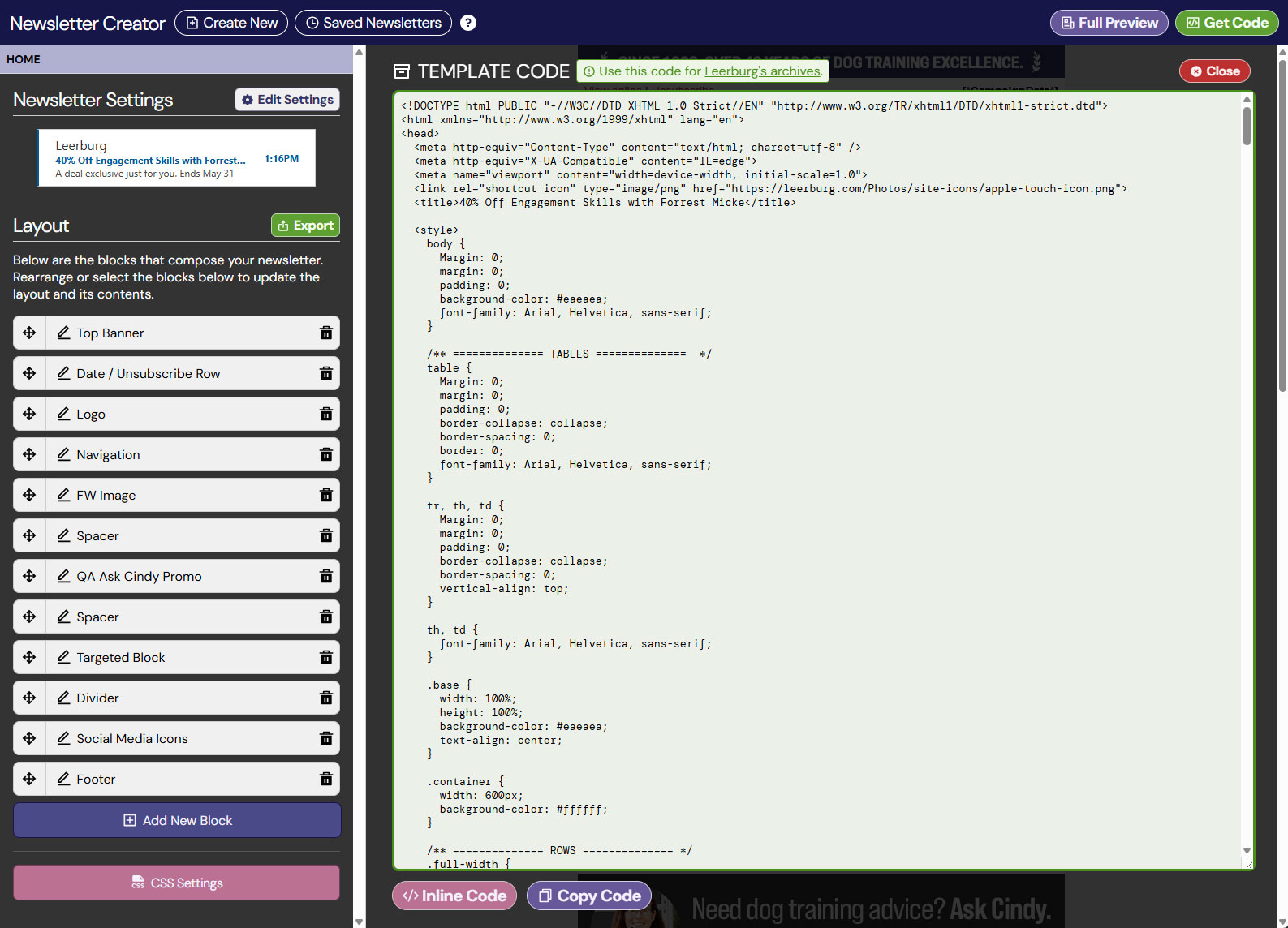Copy the template code
Image resolution: width=1288 pixels, height=928 pixels.
point(589,896)
